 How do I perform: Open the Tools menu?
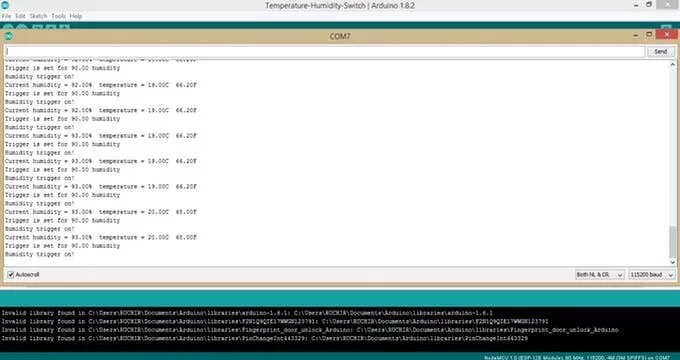(x=59, y=16)
